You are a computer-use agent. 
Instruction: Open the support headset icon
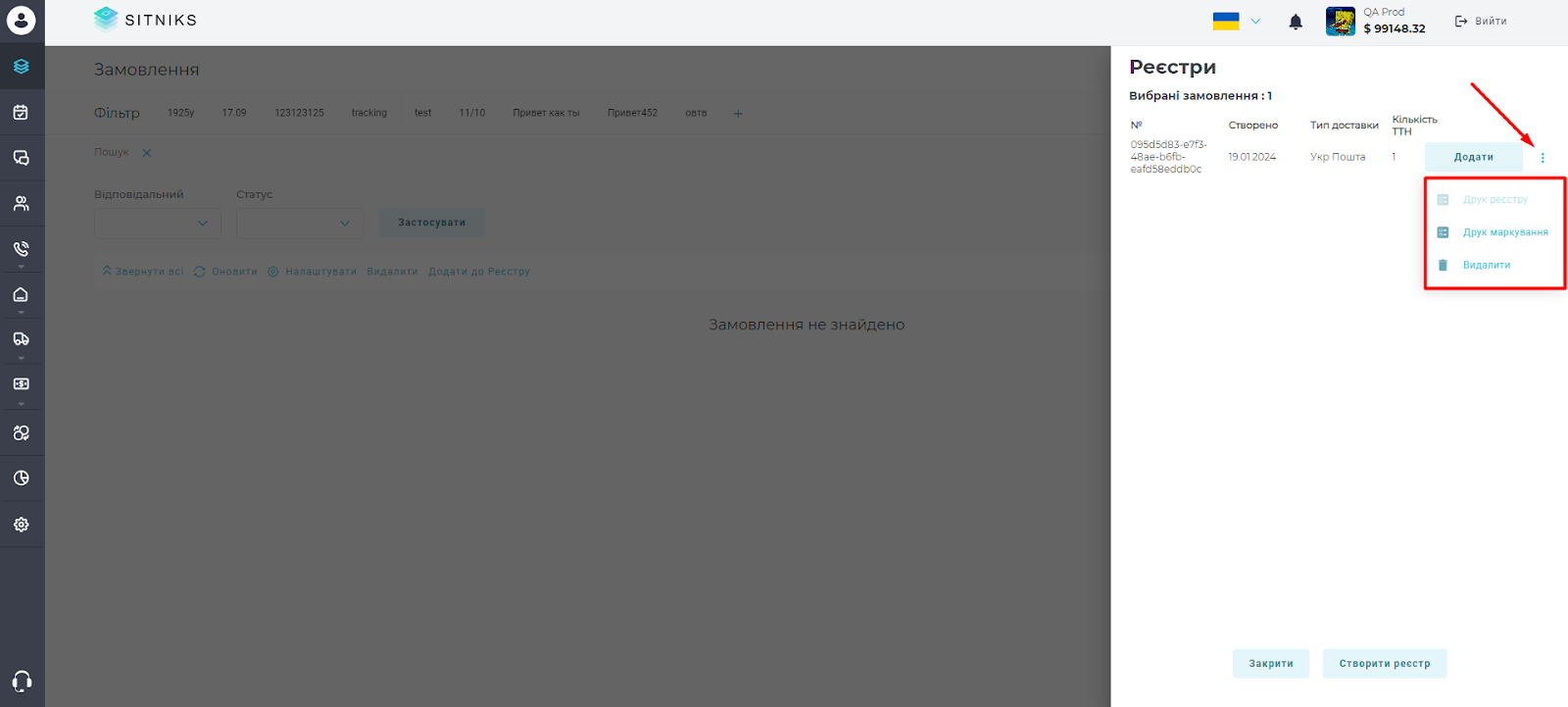tap(22, 682)
